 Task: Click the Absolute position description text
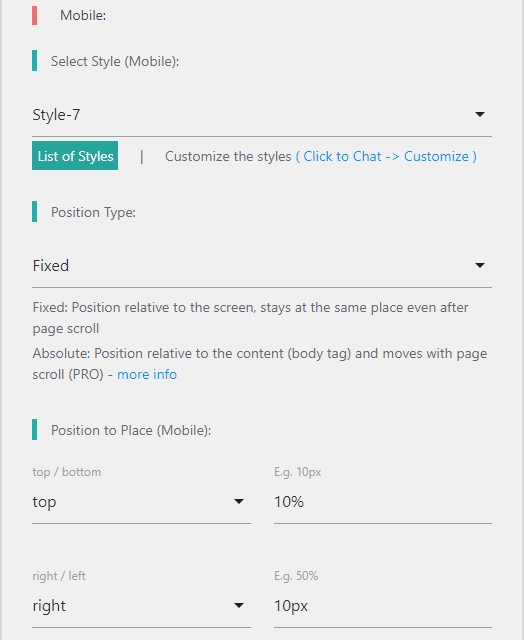(260, 364)
